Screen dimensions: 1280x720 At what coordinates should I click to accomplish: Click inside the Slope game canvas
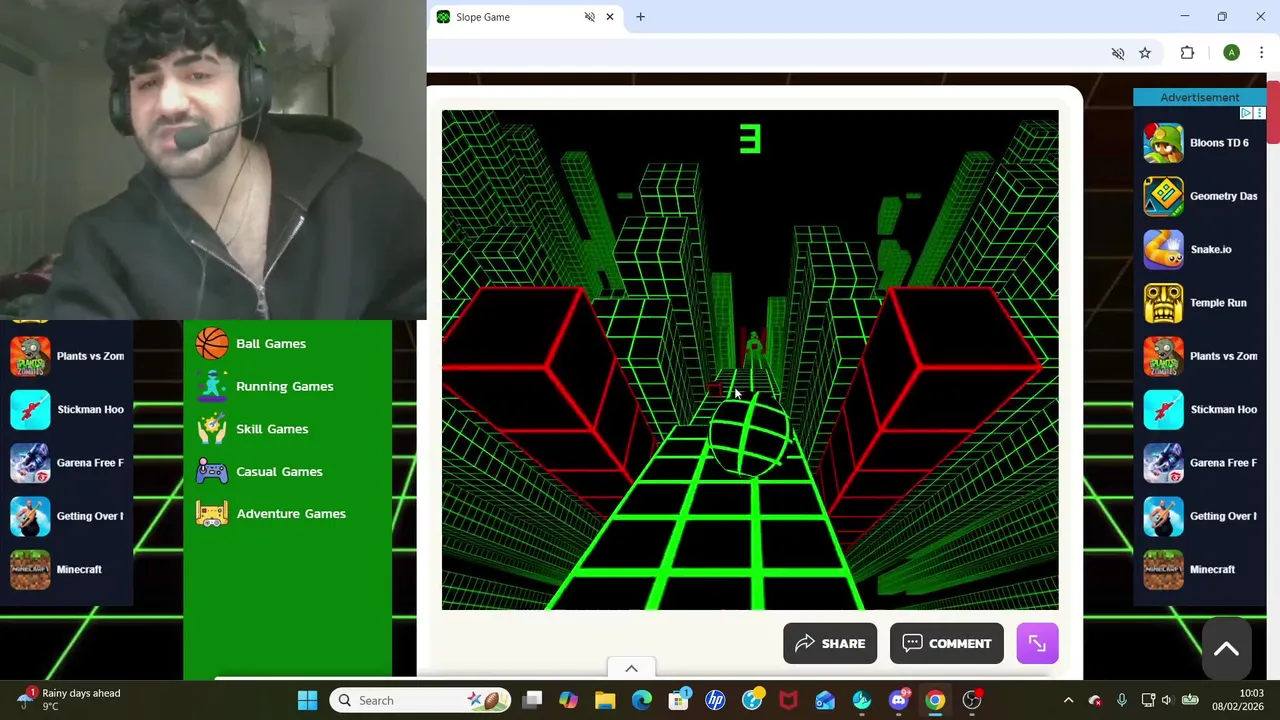750,360
